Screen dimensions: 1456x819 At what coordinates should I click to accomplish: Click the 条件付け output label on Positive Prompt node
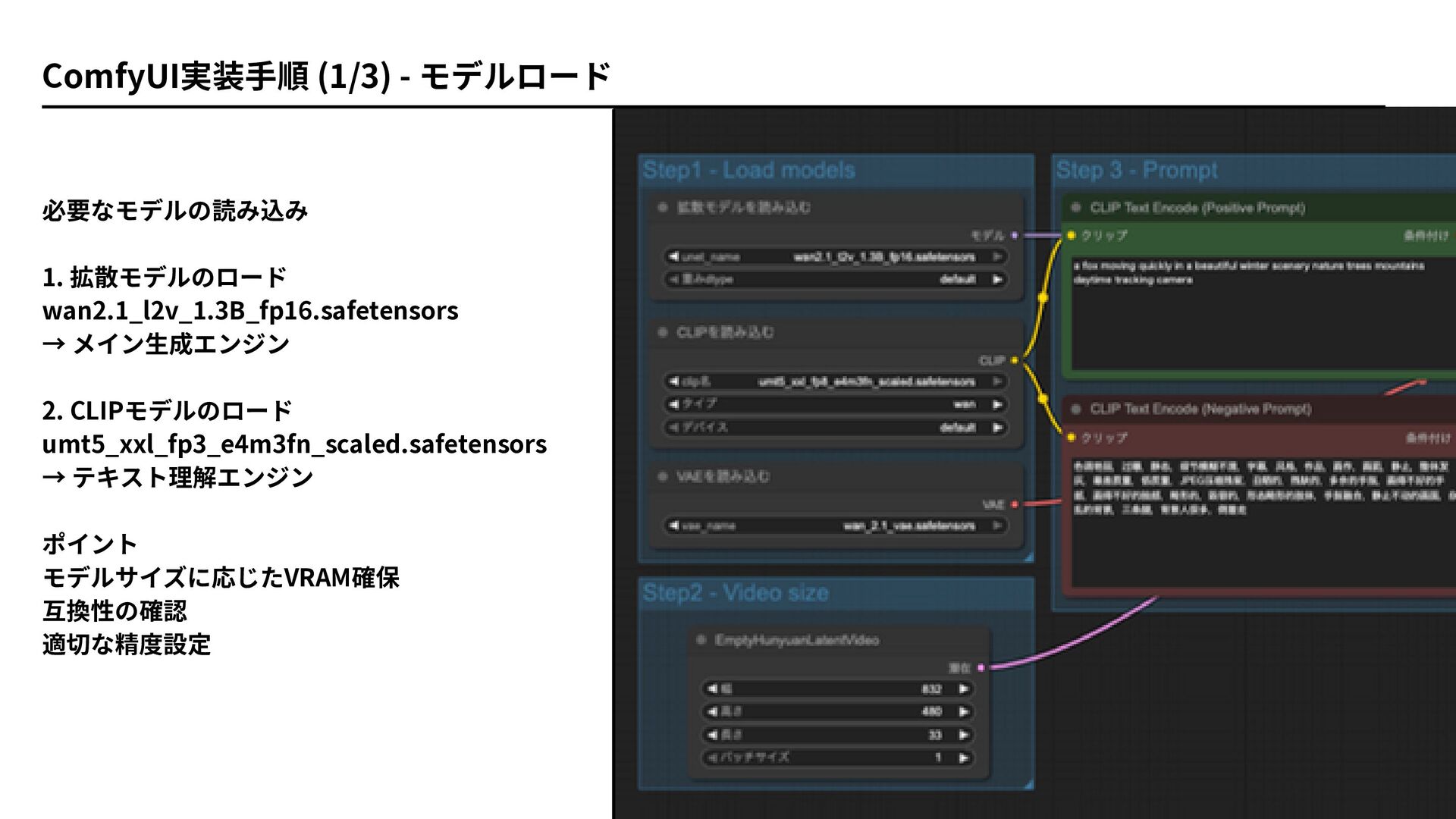1426,236
